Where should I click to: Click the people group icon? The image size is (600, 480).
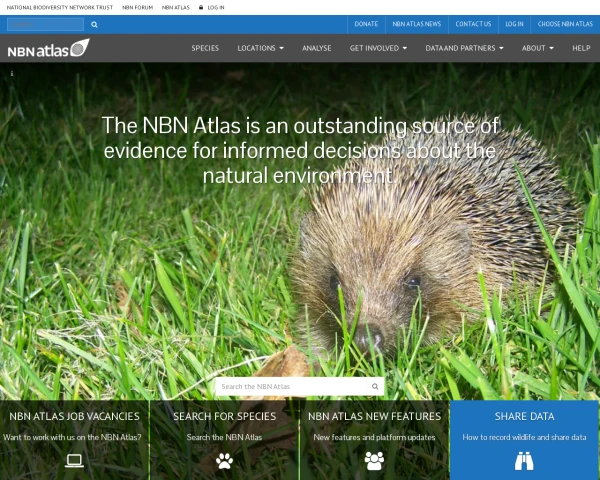[x=374, y=460]
